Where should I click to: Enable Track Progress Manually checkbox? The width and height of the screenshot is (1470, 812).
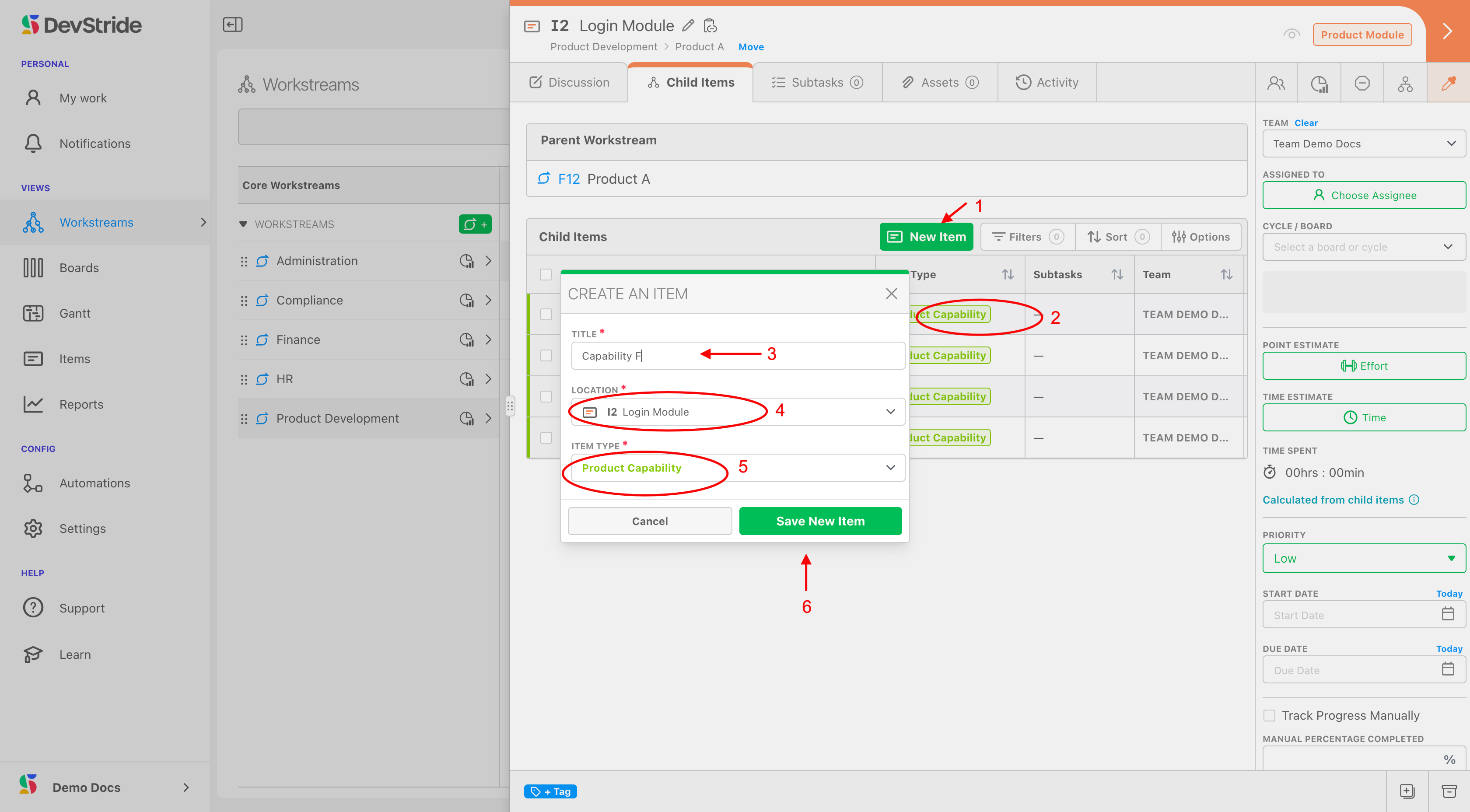pos(1270,715)
